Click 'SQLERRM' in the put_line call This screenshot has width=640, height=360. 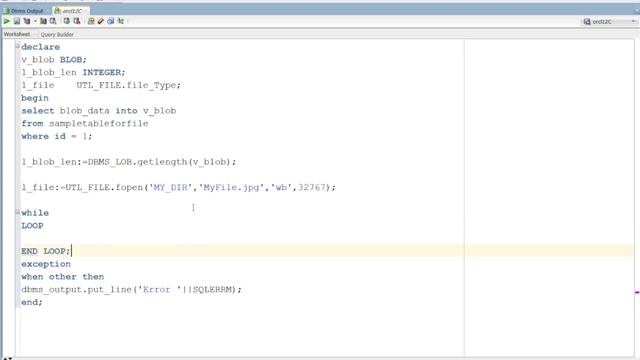point(212,289)
